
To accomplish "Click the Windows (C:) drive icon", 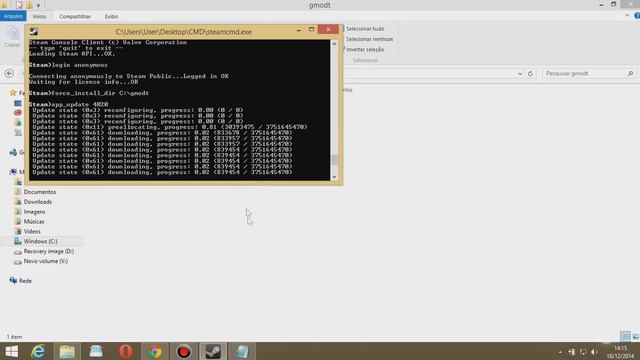I will point(18,241).
